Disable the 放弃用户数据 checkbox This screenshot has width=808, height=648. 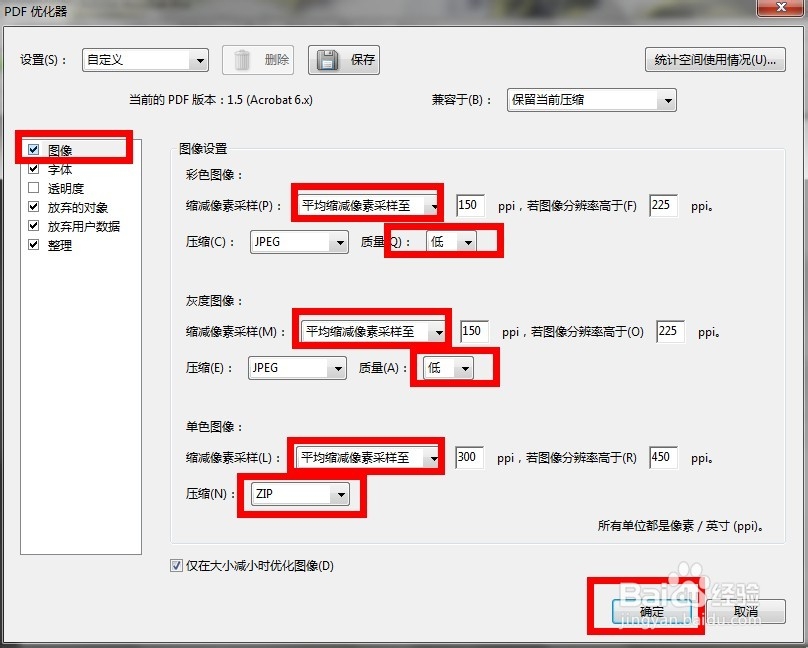34,226
